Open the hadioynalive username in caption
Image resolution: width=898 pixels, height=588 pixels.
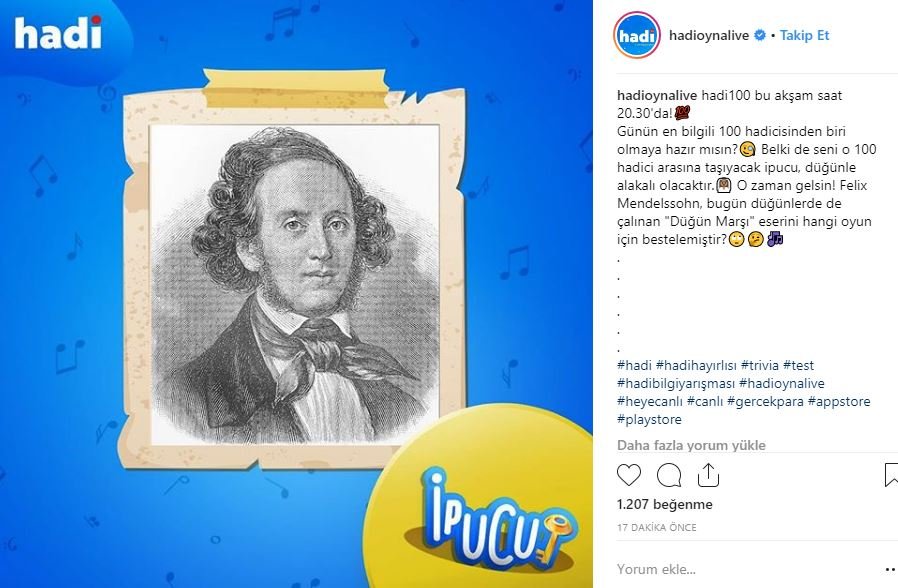[x=657, y=96]
